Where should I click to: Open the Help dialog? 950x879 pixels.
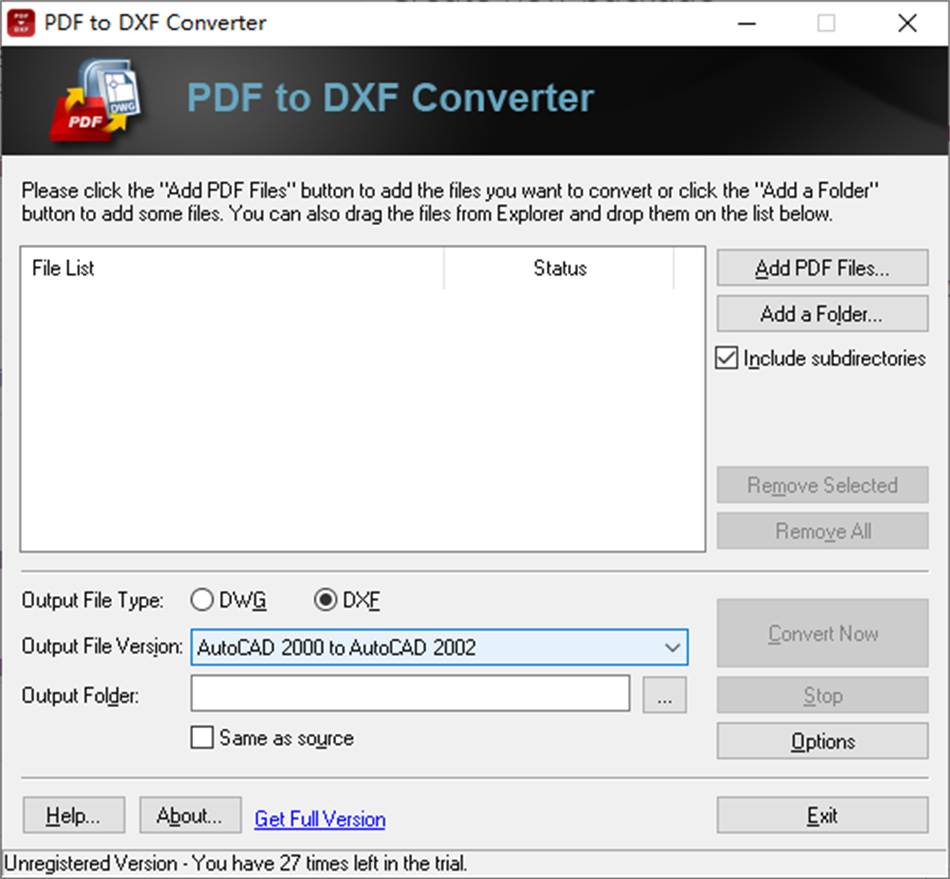pos(73,815)
